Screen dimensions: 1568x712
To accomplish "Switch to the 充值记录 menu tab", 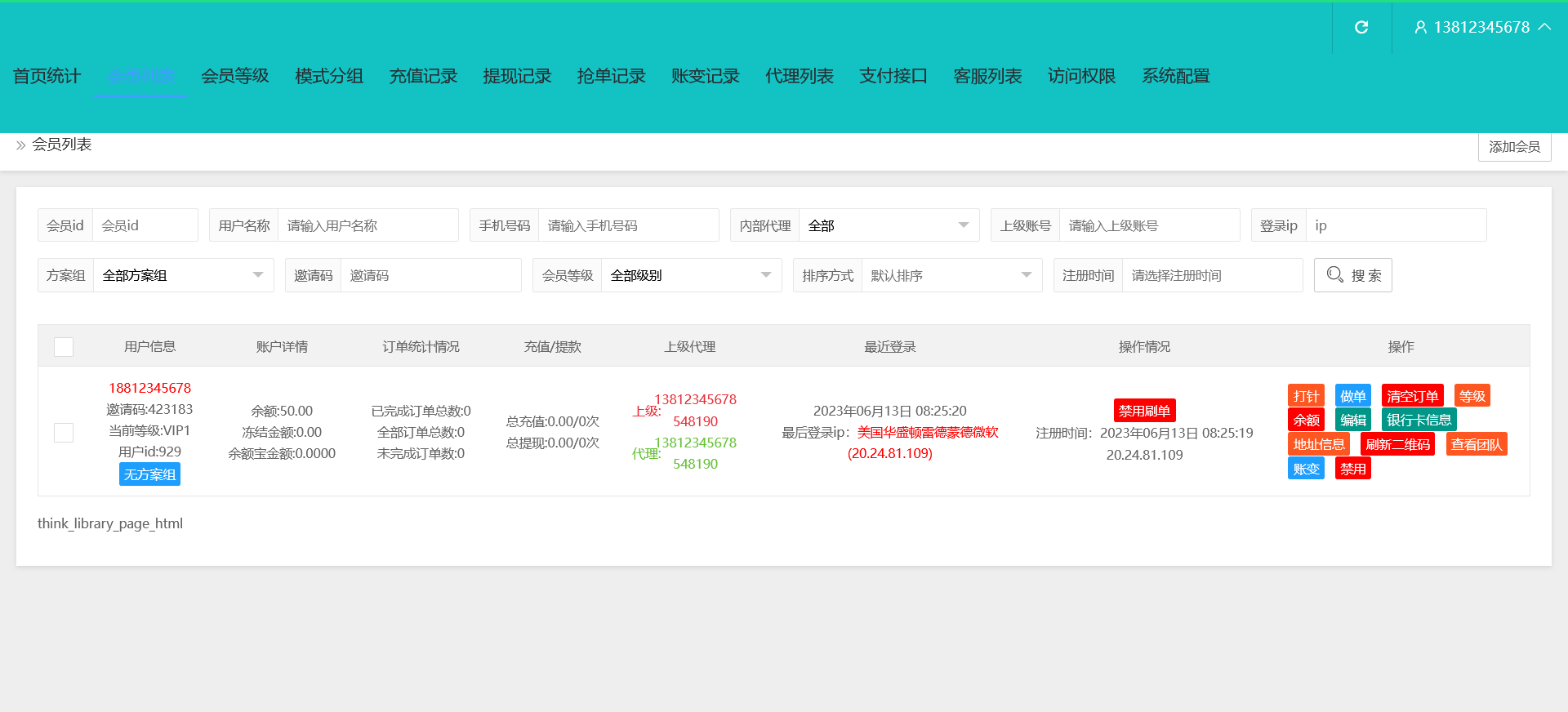I will pos(423,77).
